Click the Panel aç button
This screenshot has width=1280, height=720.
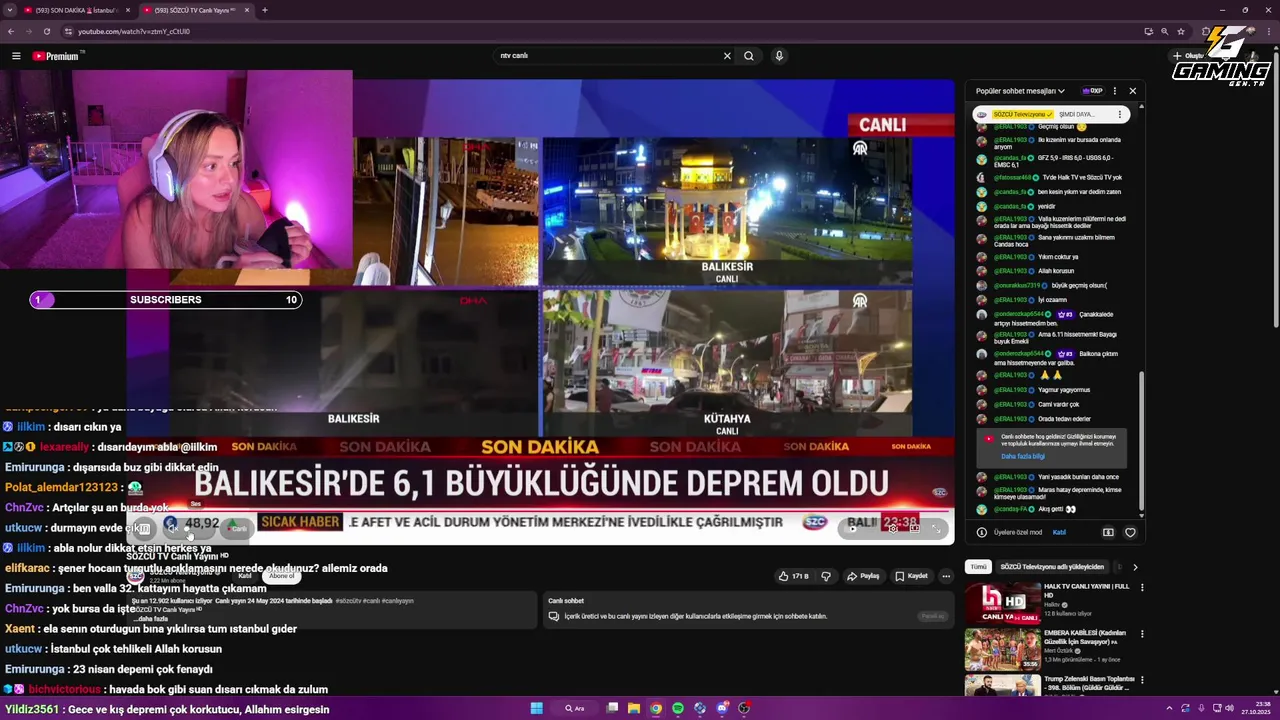coord(932,616)
